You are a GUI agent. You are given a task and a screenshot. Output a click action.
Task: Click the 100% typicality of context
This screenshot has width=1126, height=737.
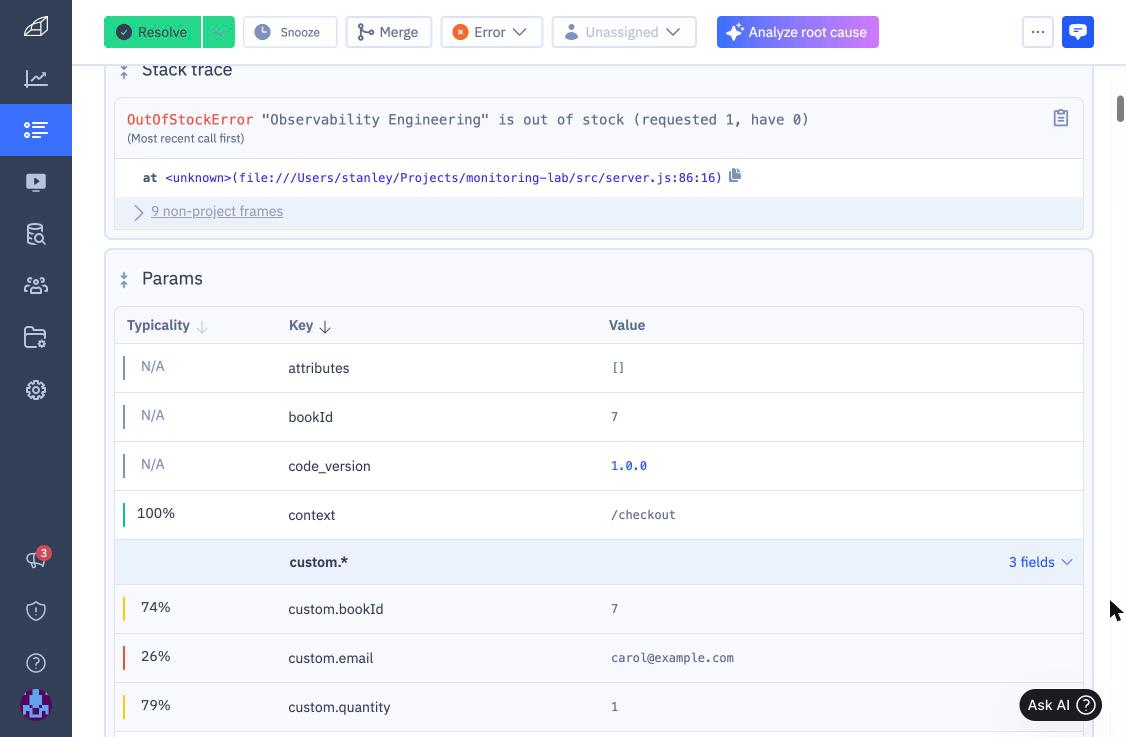click(x=156, y=513)
